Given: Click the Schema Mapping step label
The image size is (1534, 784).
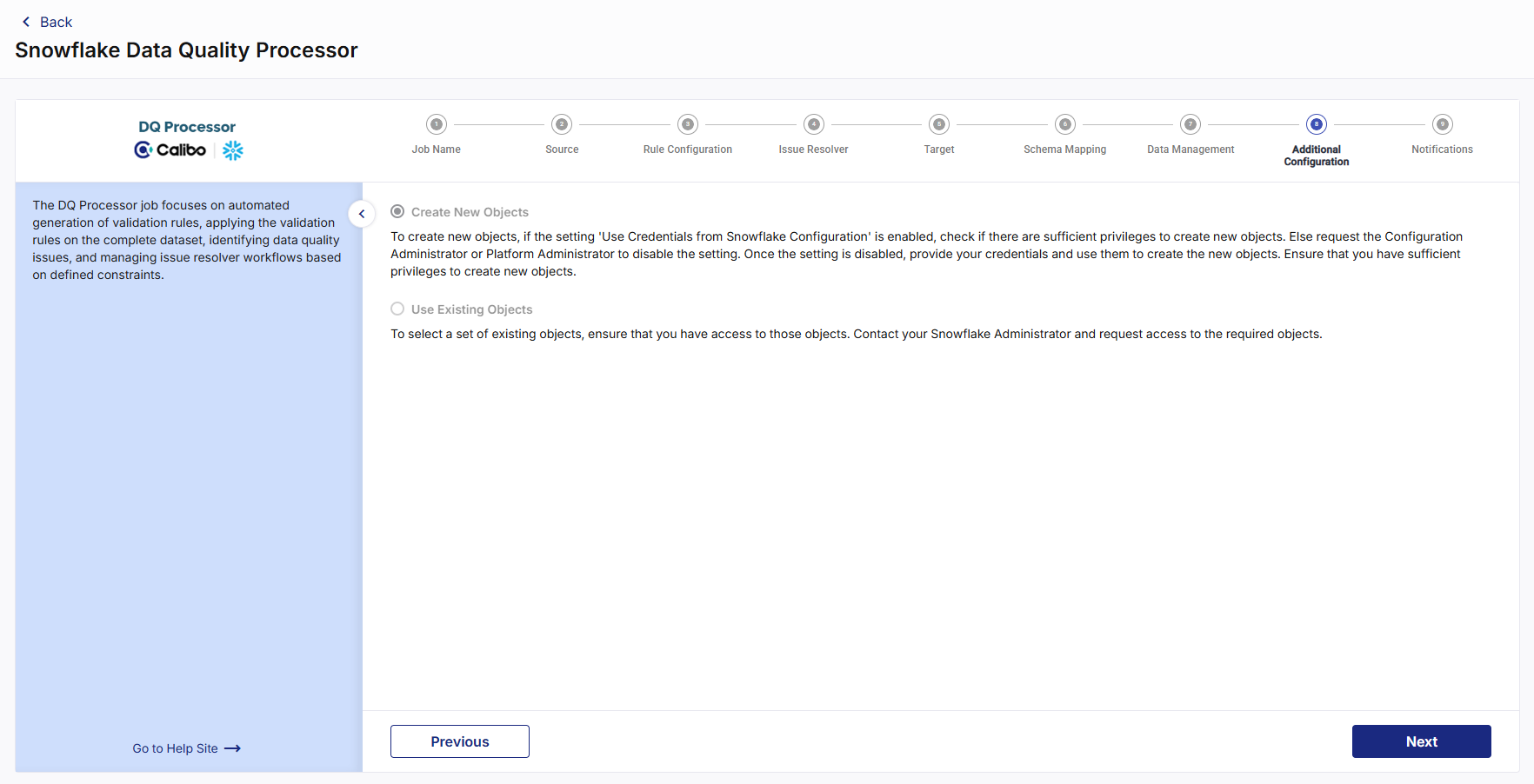Looking at the screenshot, I should coord(1065,149).
